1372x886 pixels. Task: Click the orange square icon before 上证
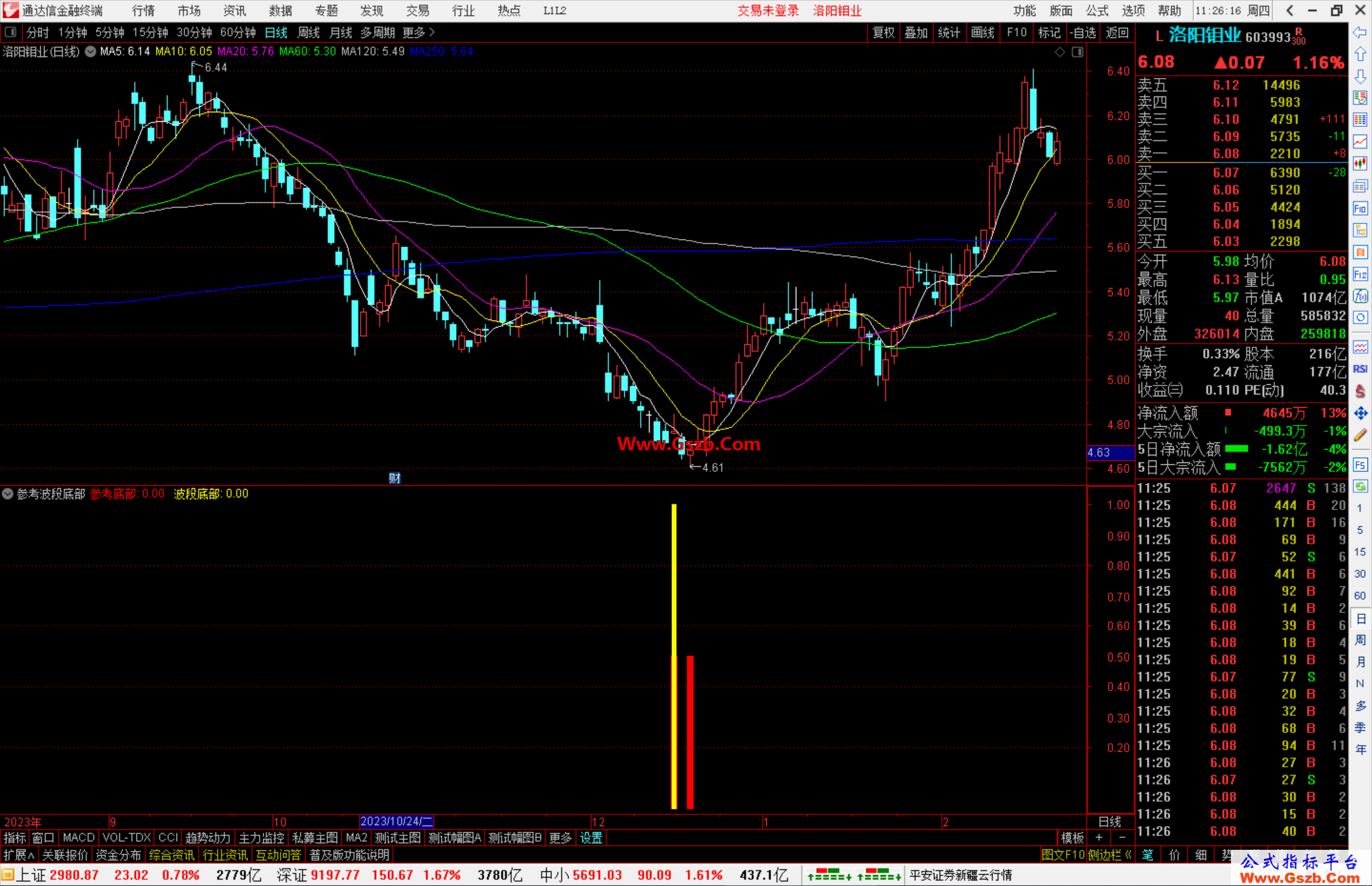click(x=8, y=875)
